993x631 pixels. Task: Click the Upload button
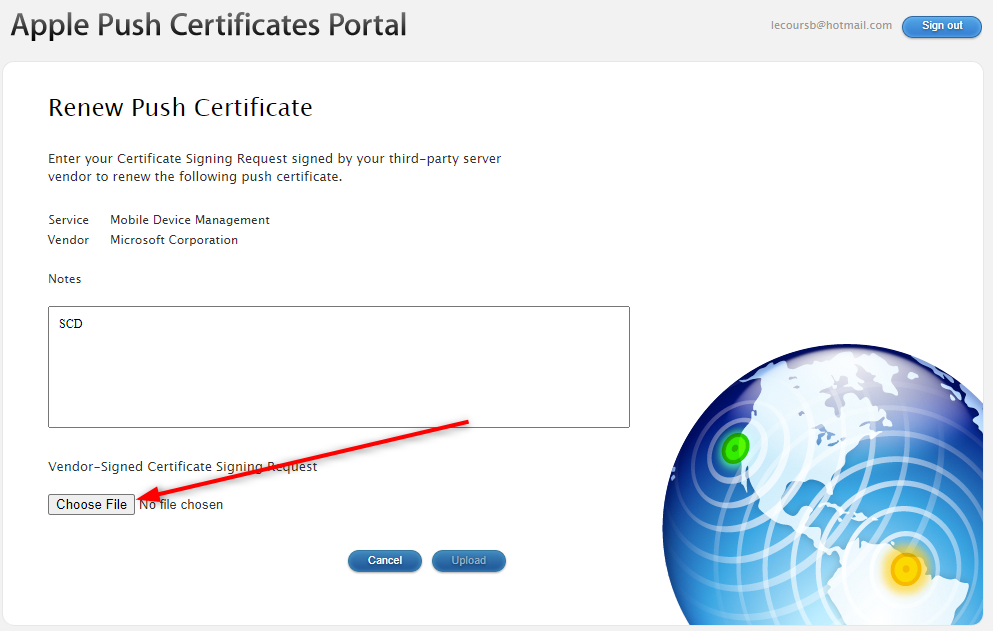pyautogui.click(x=469, y=561)
